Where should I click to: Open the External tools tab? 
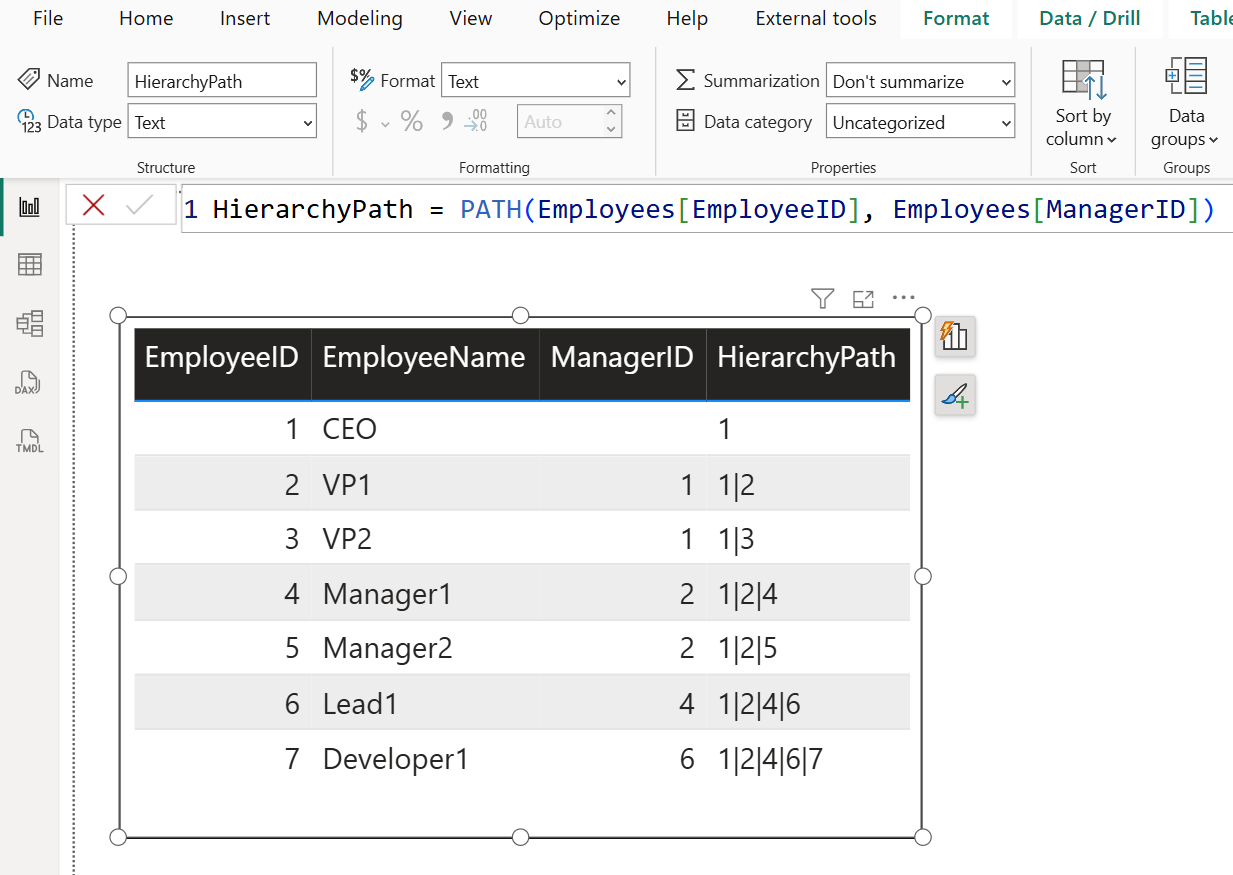click(x=815, y=18)
